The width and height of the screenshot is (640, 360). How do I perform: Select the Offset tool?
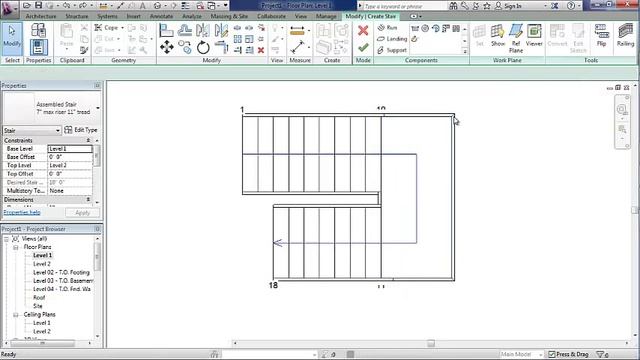(x=184, y=31)
